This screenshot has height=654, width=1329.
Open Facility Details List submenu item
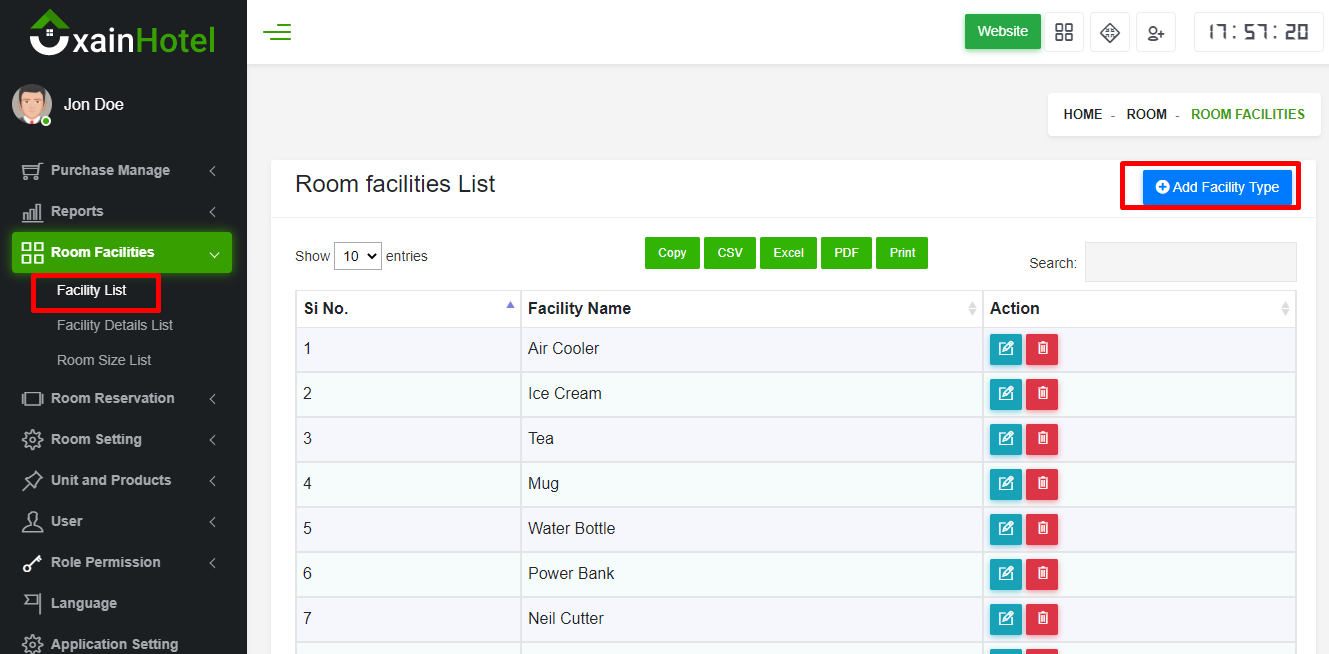pyautogui.click(x=115, y=326)
